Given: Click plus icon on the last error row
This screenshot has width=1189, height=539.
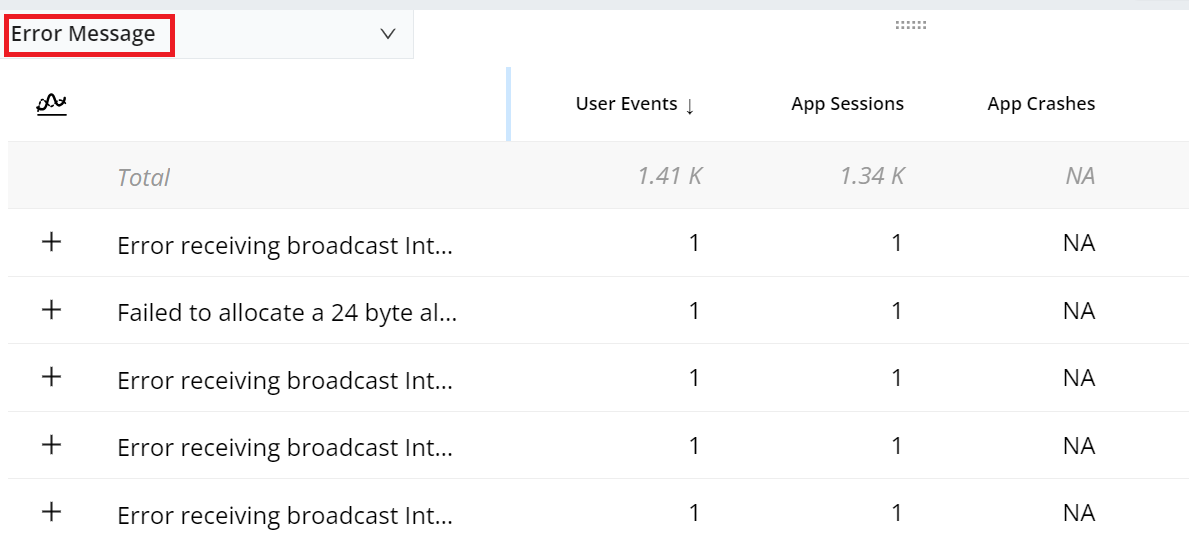Looking at the screenshot, I should [x=51, y=513].
